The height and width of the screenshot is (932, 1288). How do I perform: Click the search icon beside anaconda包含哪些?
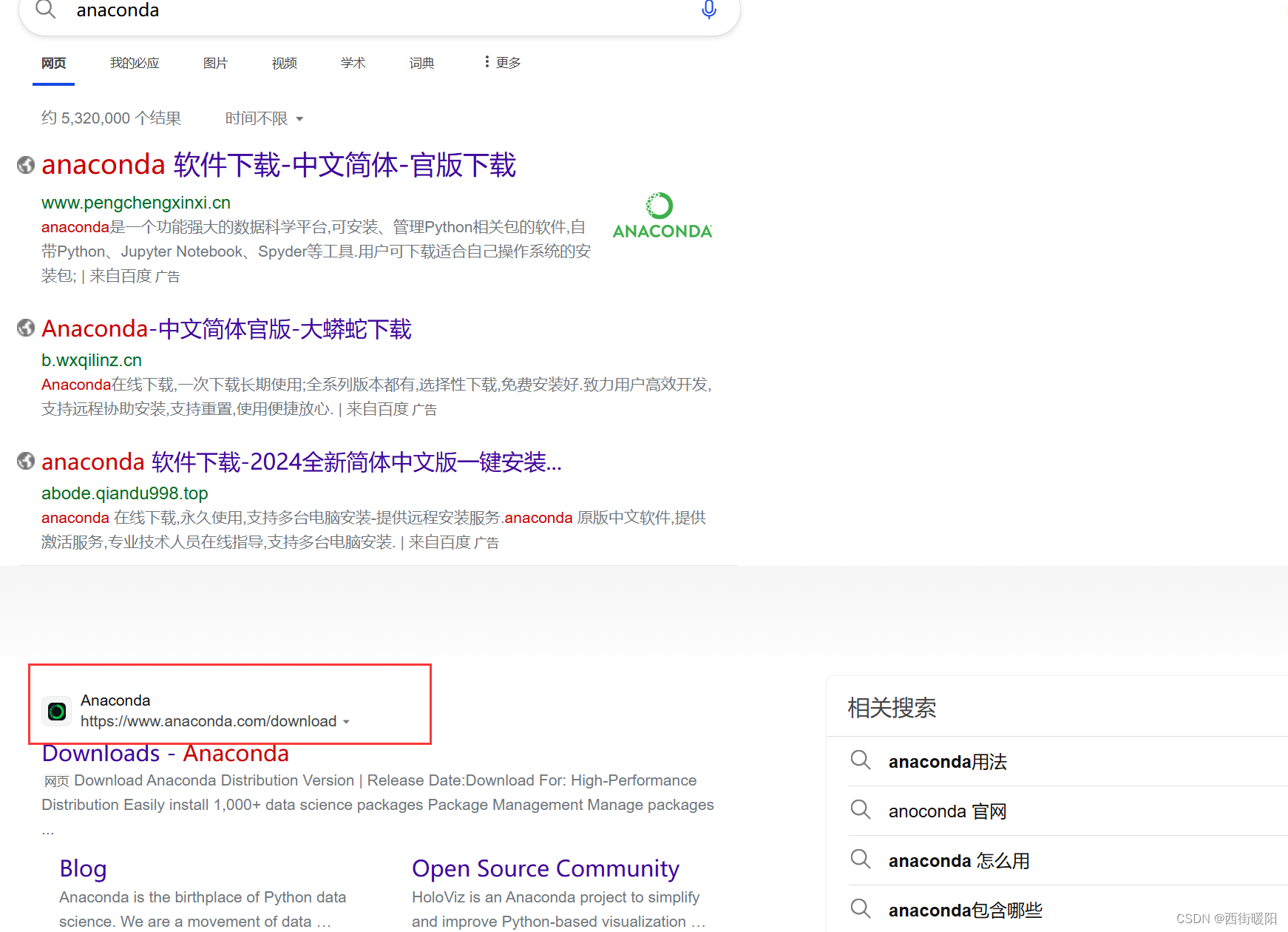(x=861, y=909)
